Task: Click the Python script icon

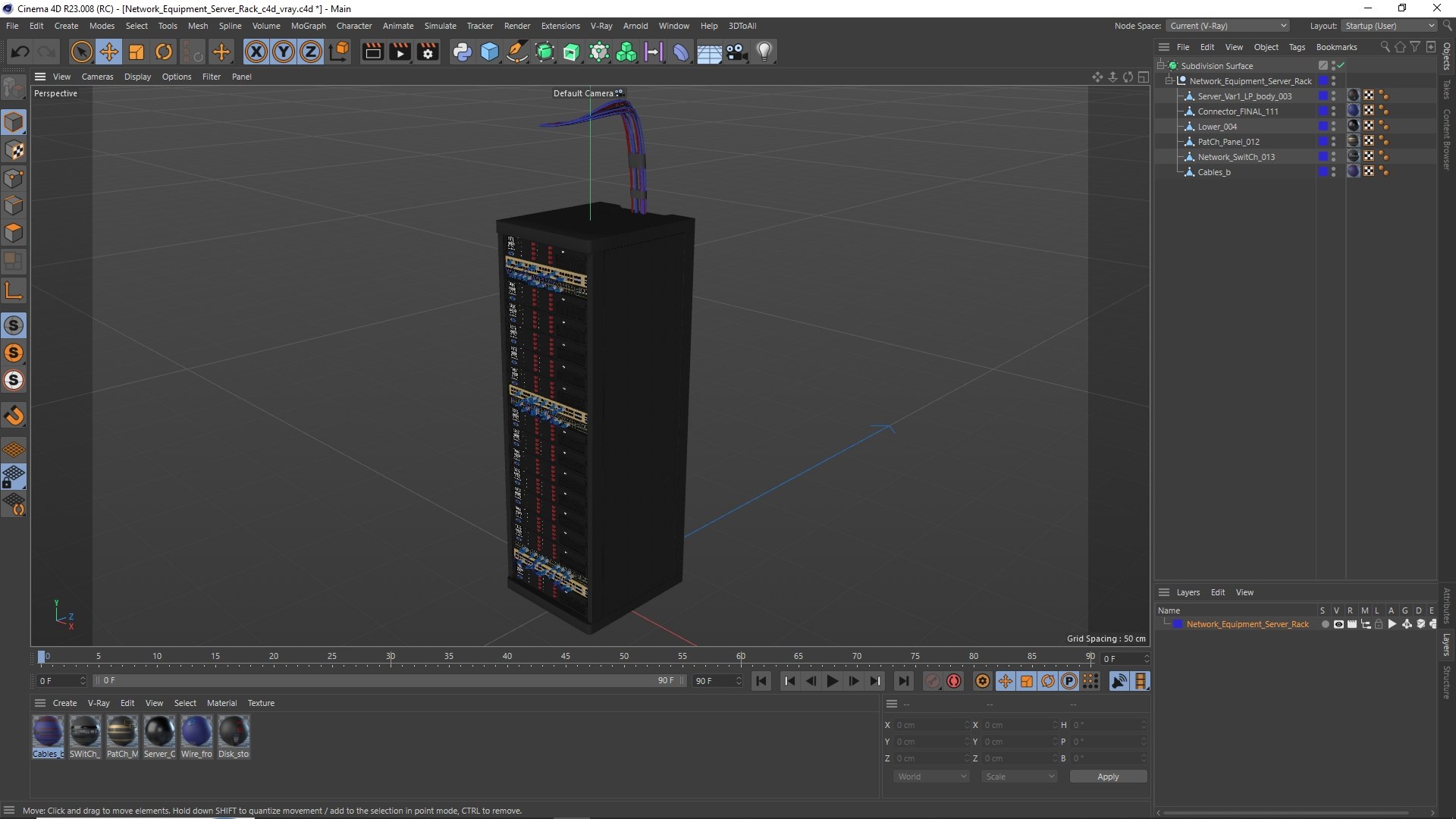Action: pos(462,52)
